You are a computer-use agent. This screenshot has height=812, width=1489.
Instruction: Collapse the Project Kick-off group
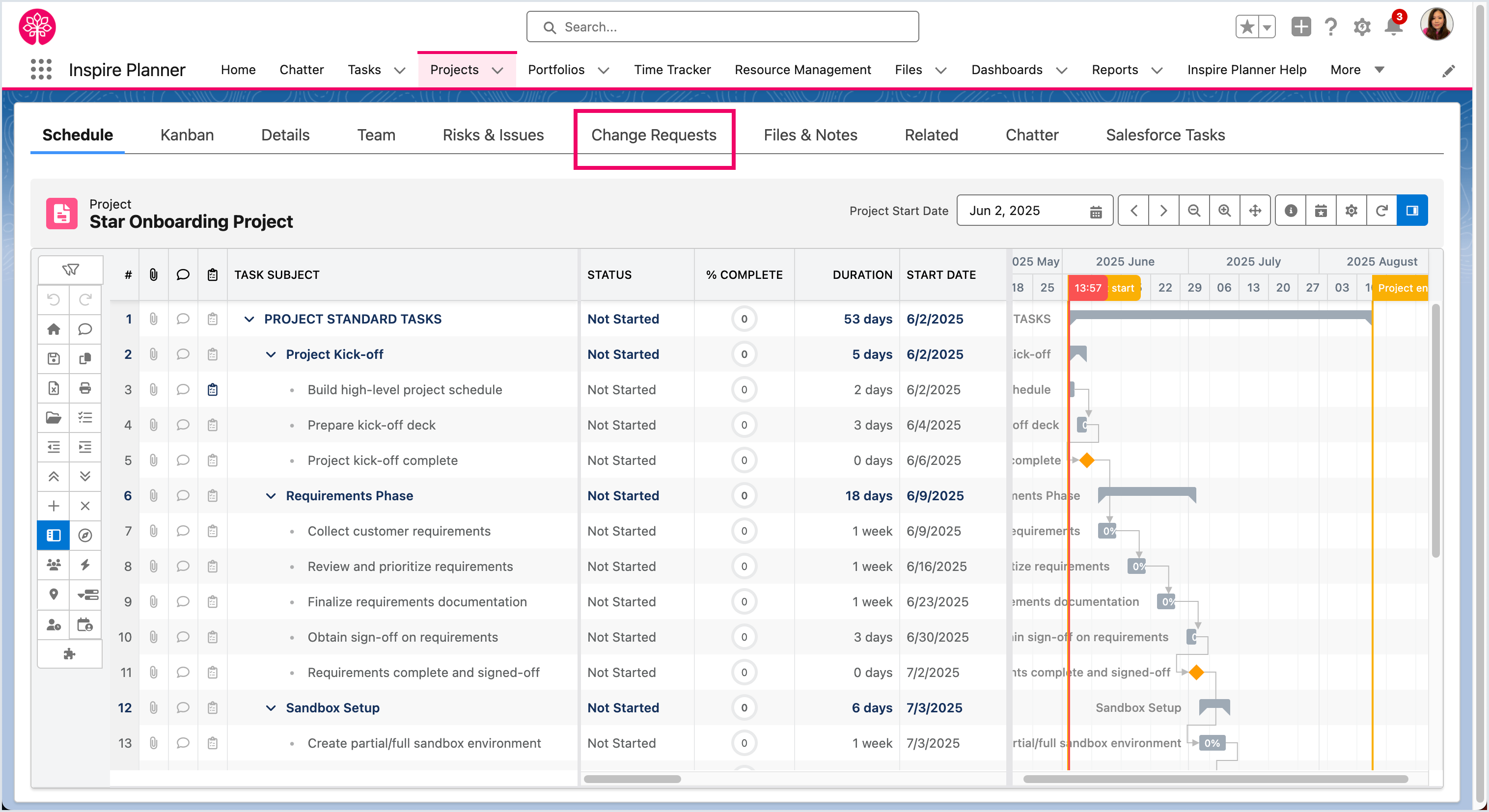click(271, 354)
